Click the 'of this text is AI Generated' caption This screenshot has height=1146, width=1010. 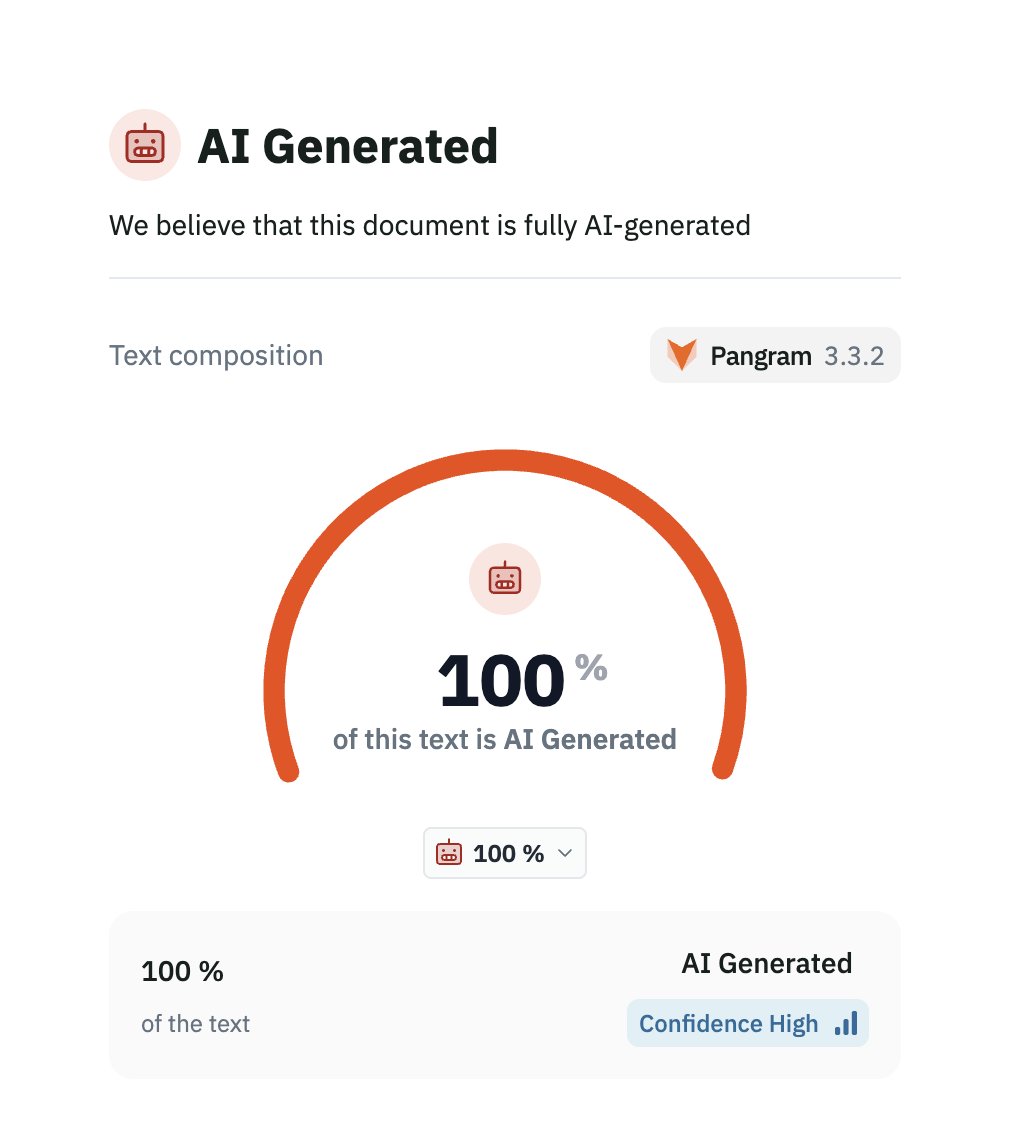pos(504,740)
